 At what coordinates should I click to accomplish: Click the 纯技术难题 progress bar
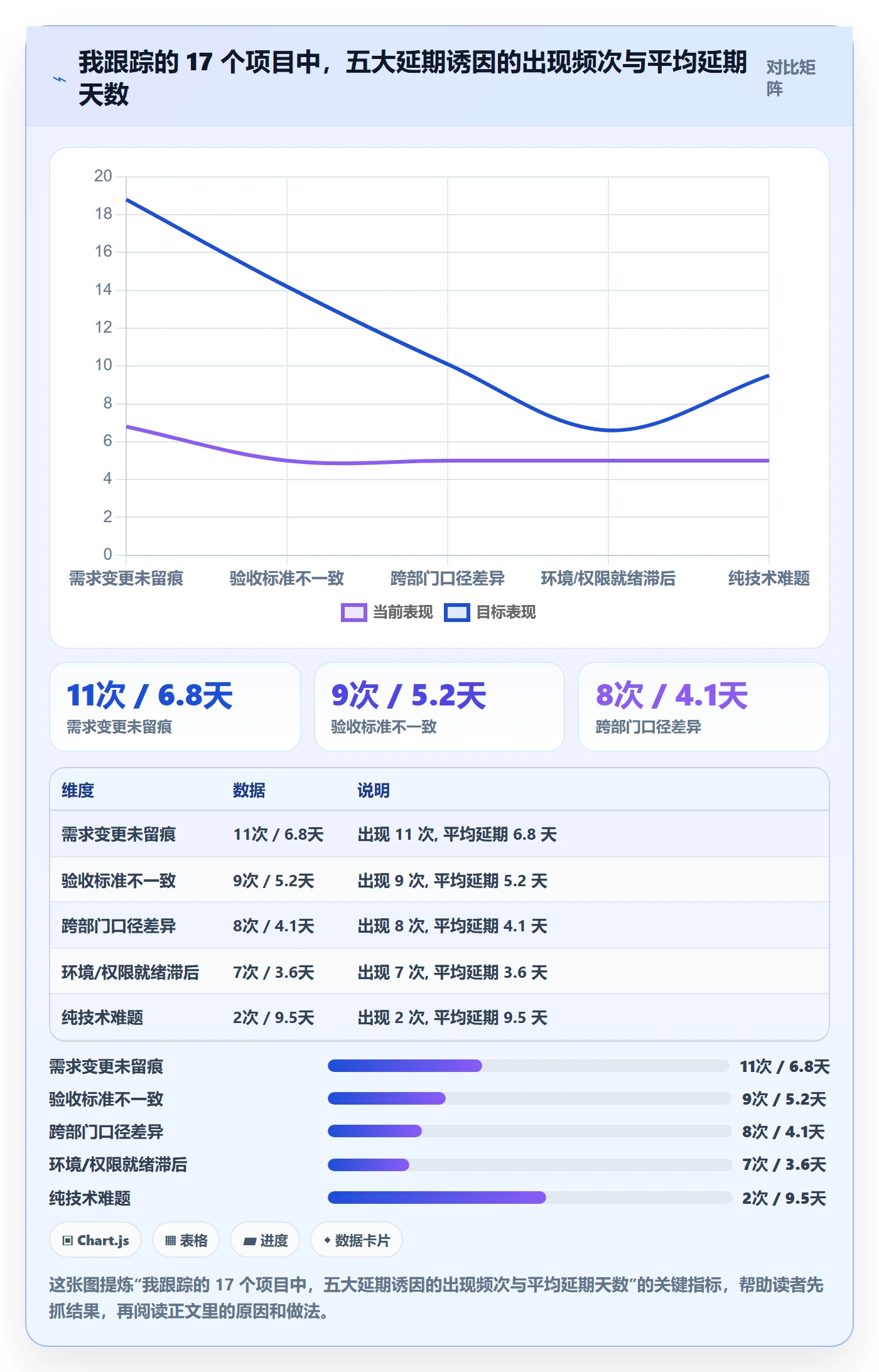pyautogui.click(x=530, y=1198)
